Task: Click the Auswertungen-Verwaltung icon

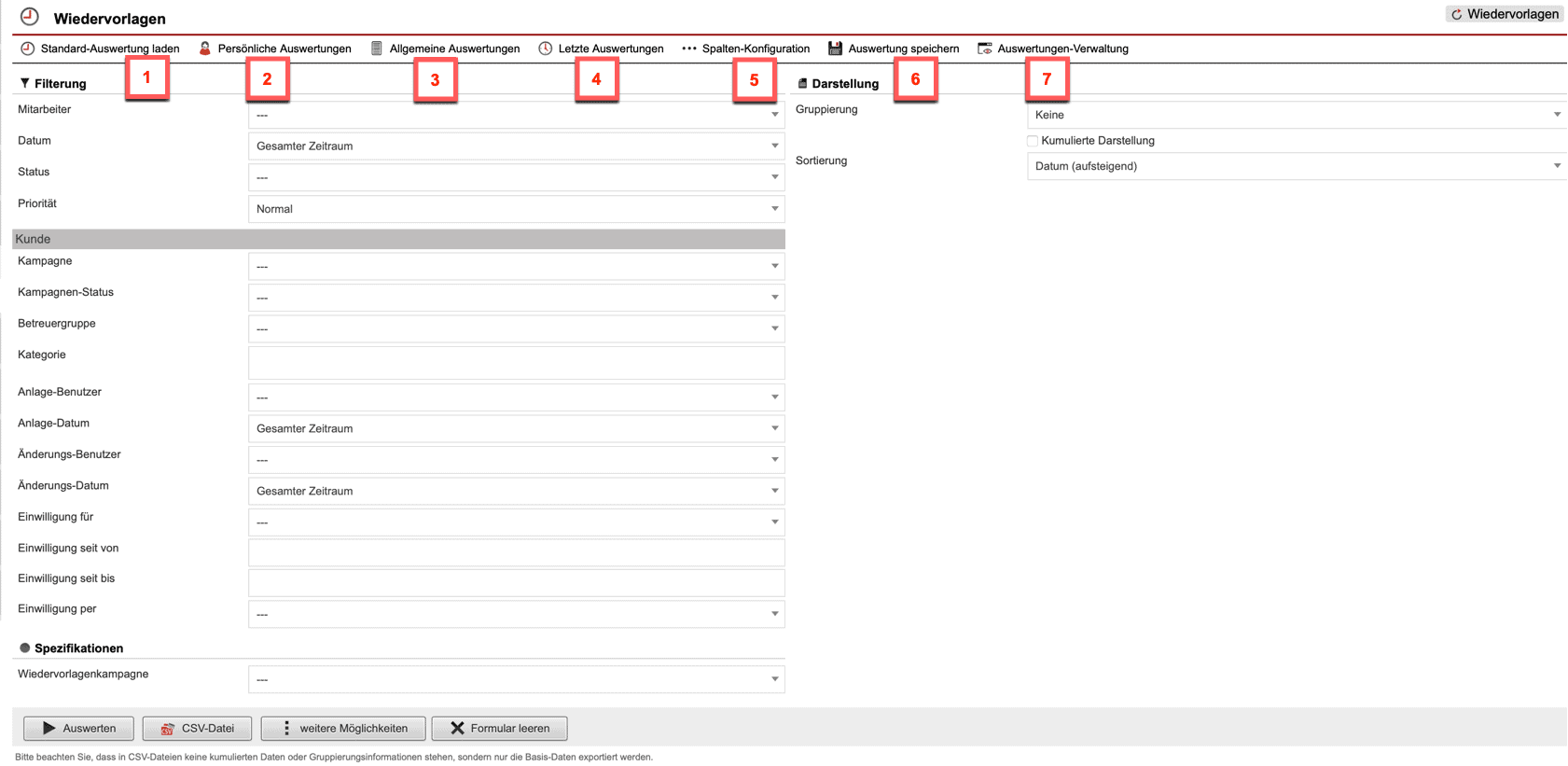Action: pyautogui.click(x=985, y=49)
